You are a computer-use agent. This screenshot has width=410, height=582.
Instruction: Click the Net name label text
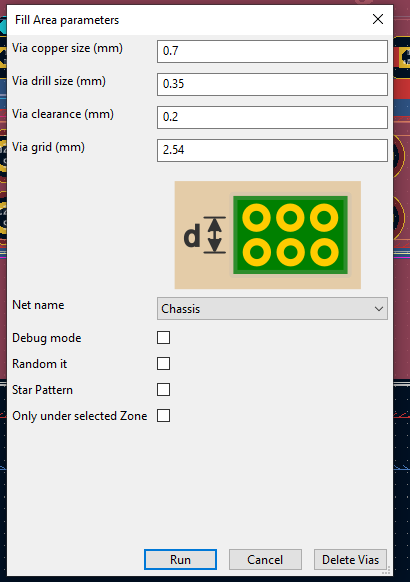(38, 305)
